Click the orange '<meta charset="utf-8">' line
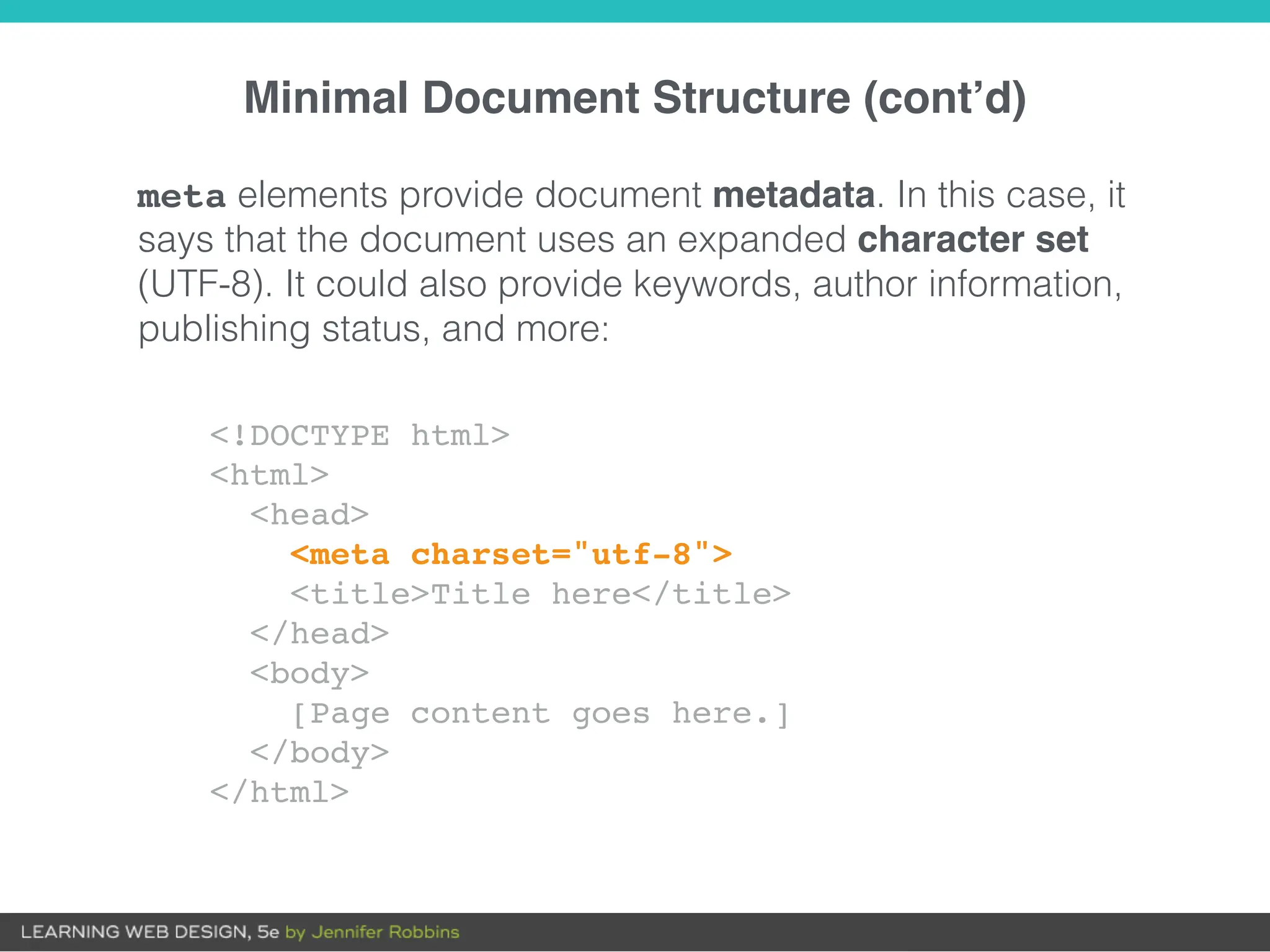The height and width of the screenshot is (952, 1270). [511, 554]
